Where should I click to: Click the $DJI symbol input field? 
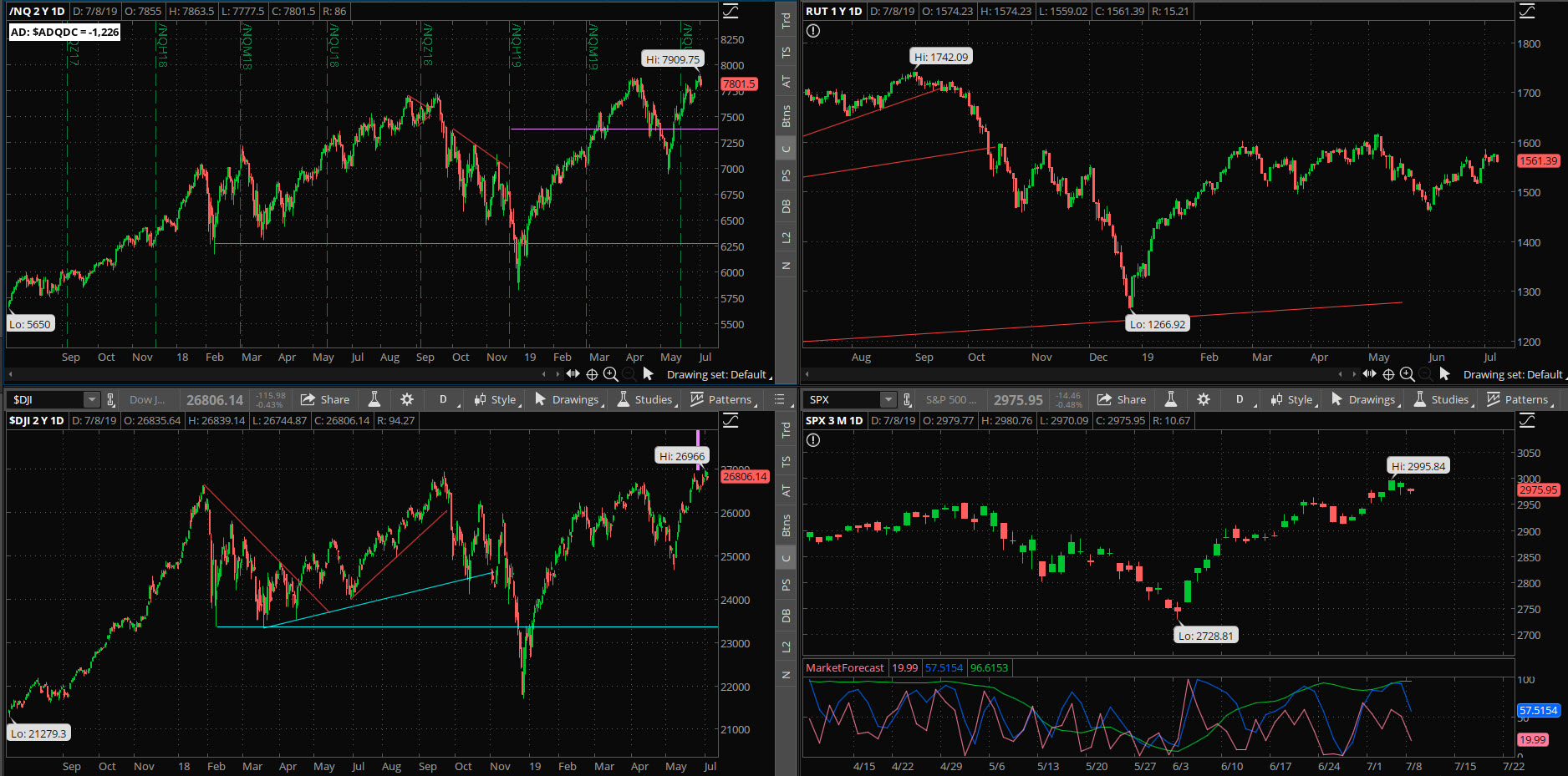click(46, 400)
